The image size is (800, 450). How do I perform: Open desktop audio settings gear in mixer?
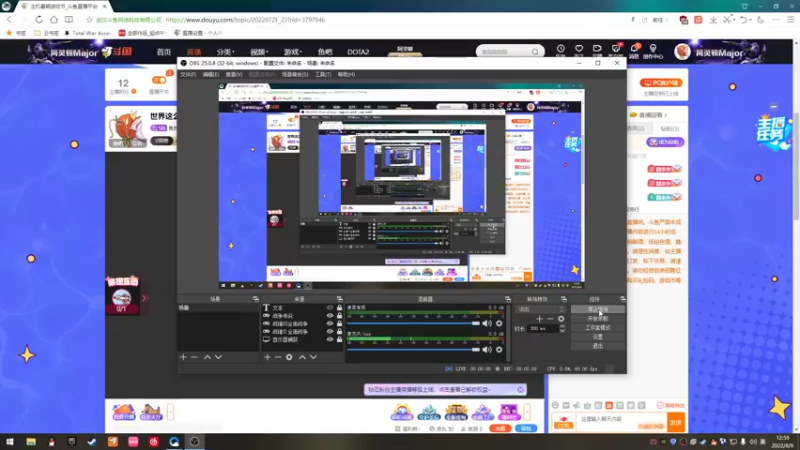click(499, 323)
